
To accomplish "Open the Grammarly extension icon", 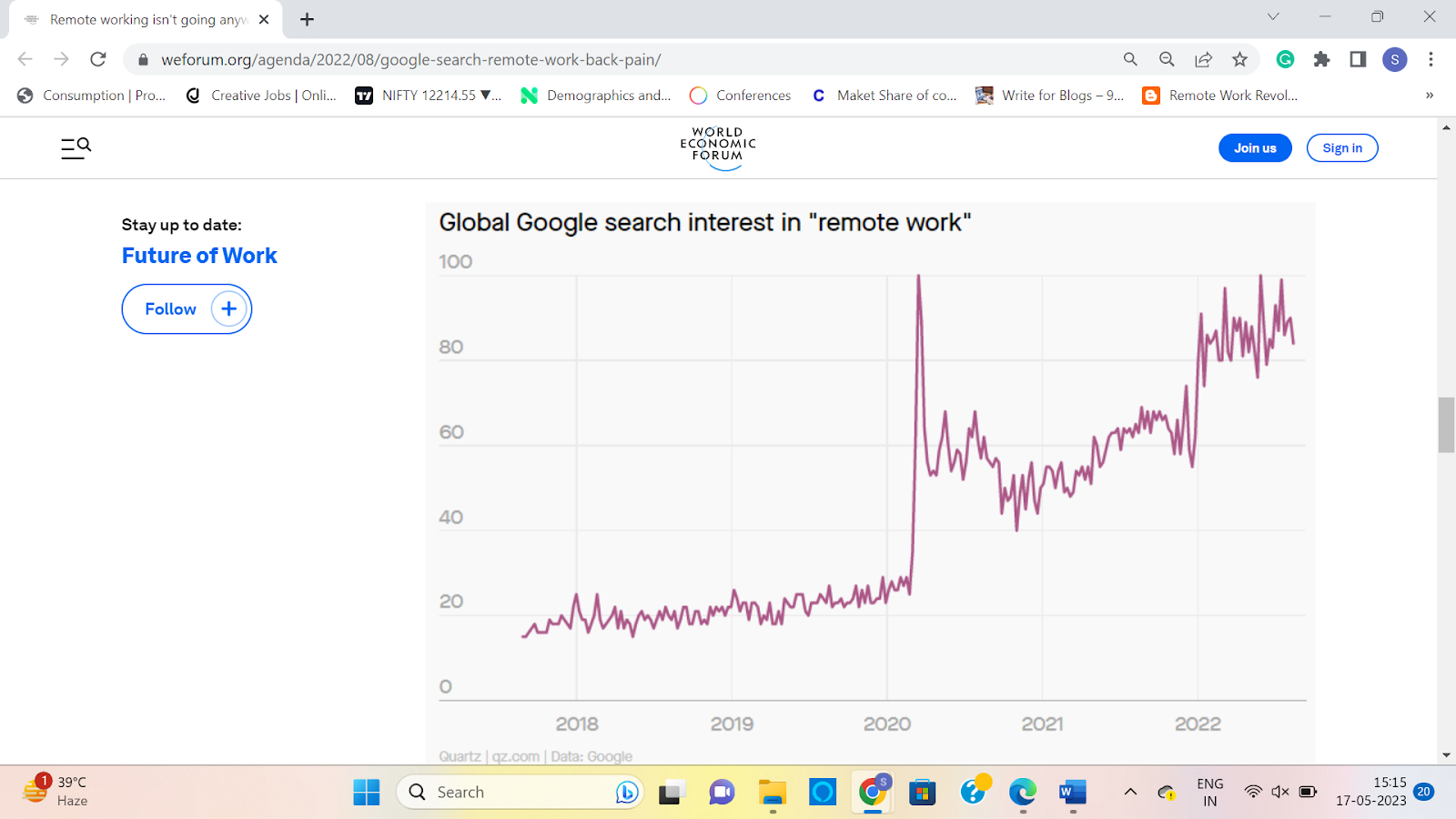I will tap(1285, 59).
